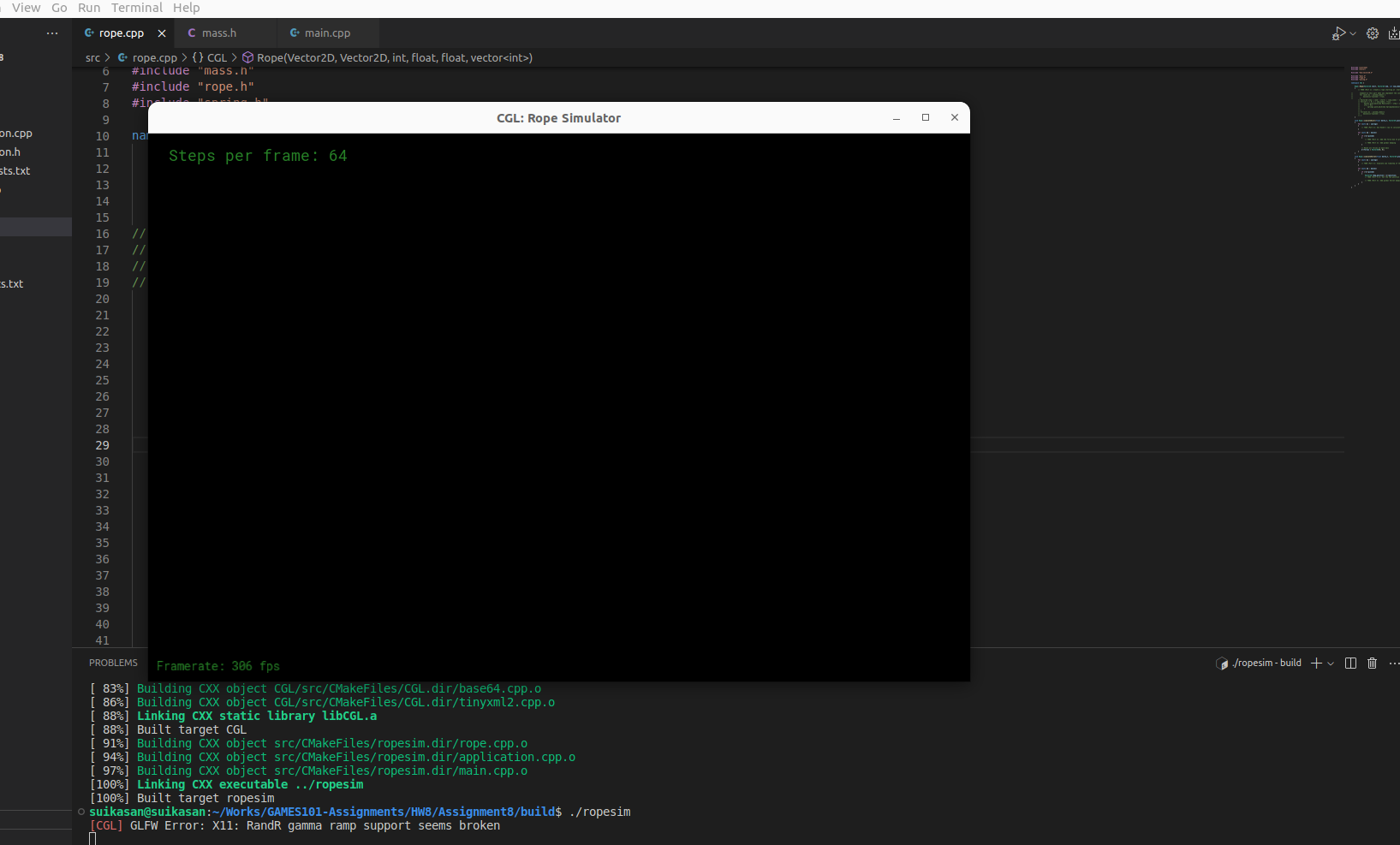This screenshot has width=1400, height=845.
Task: Click the #include "rope.h" line
Action: tap(193, 86)
